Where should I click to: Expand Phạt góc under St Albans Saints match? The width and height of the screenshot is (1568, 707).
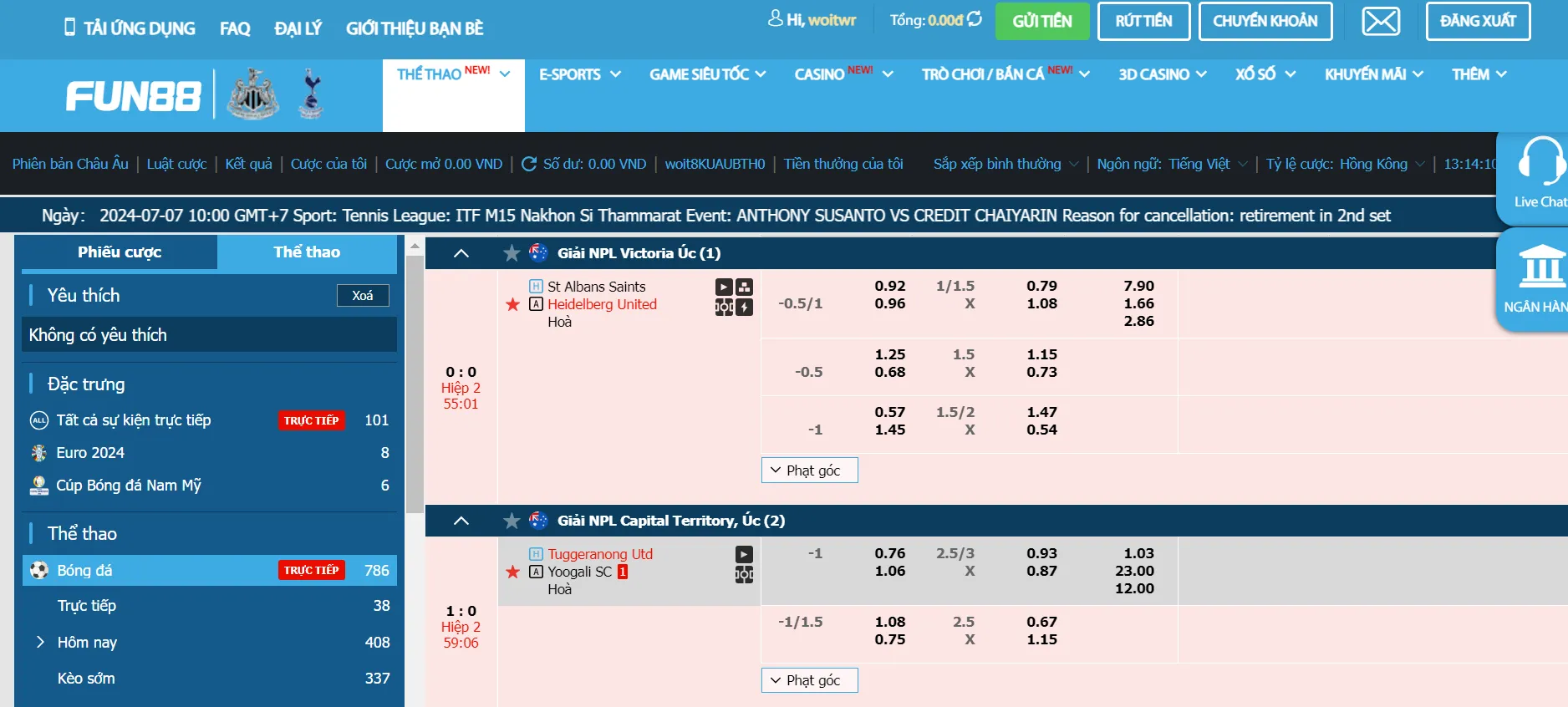coord(809,470)
